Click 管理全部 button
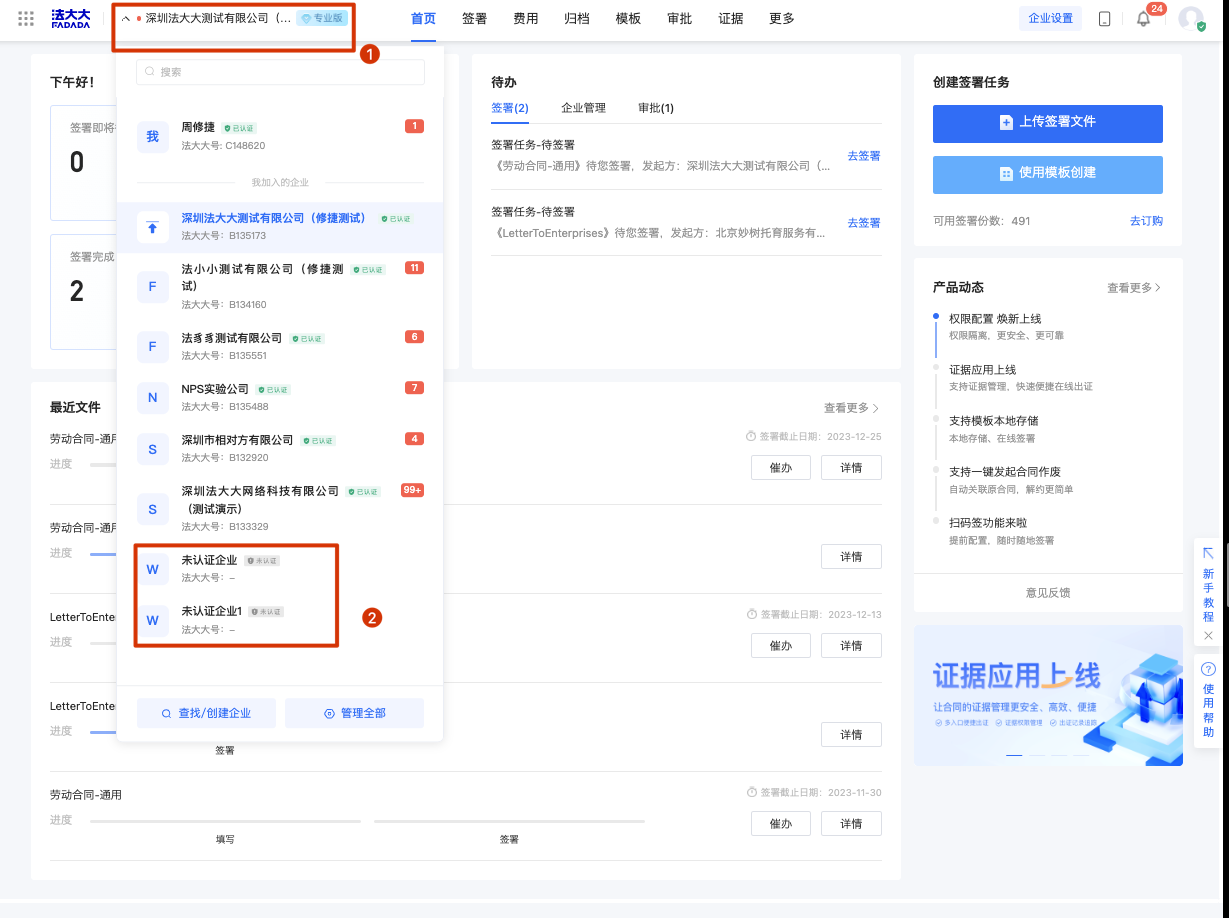1229x918 pixels. (x=355, y=713)
